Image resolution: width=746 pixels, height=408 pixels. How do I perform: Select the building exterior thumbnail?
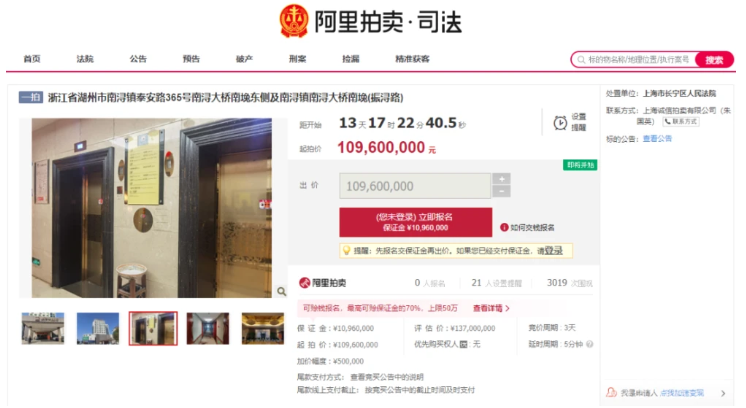point(98,328)
